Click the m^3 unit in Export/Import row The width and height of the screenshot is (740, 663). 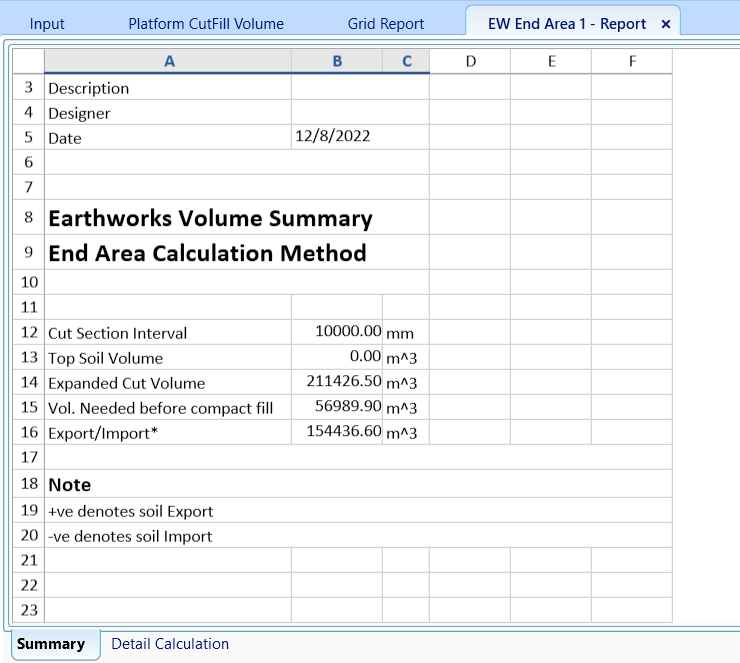406,432
